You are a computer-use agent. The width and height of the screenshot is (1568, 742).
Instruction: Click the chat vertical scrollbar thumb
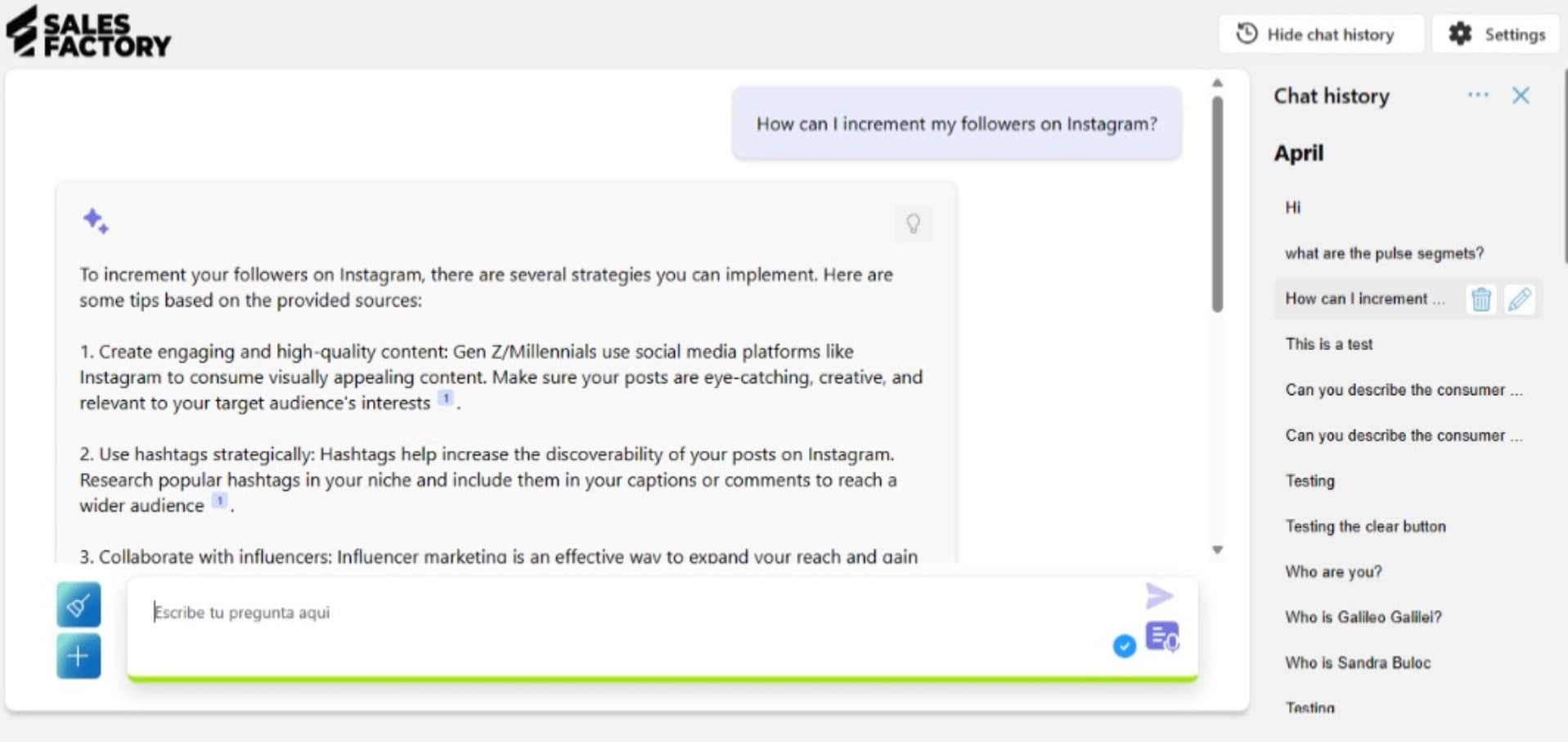(1217, 205)
